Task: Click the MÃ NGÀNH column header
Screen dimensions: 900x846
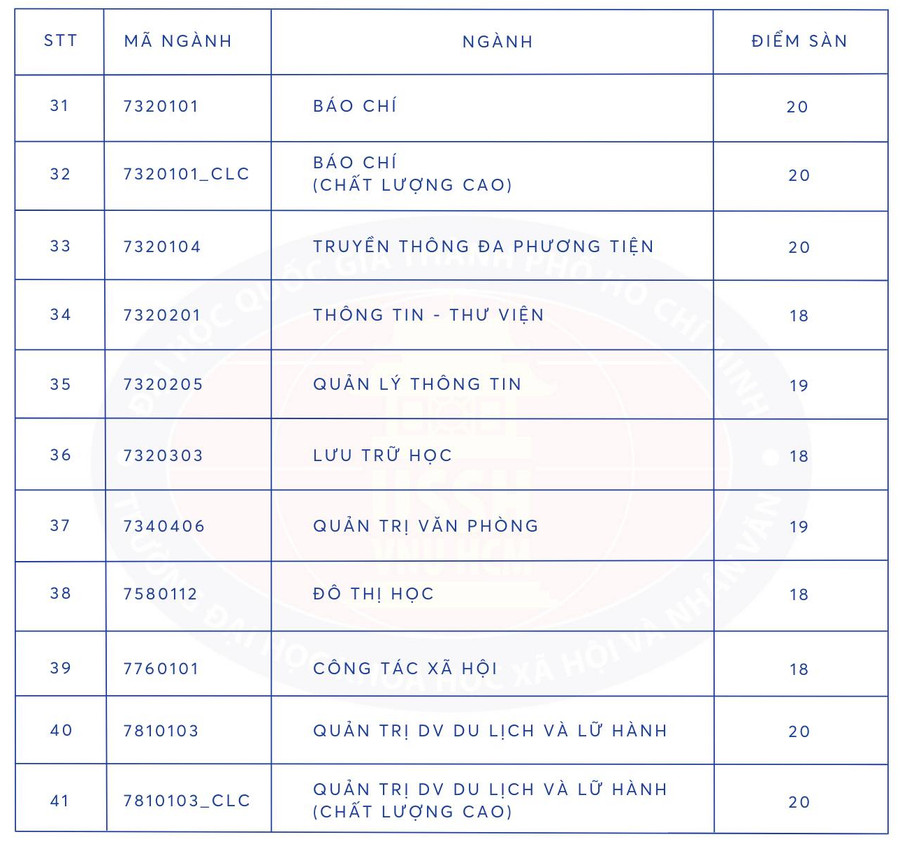Action: [x=178, y=41]
